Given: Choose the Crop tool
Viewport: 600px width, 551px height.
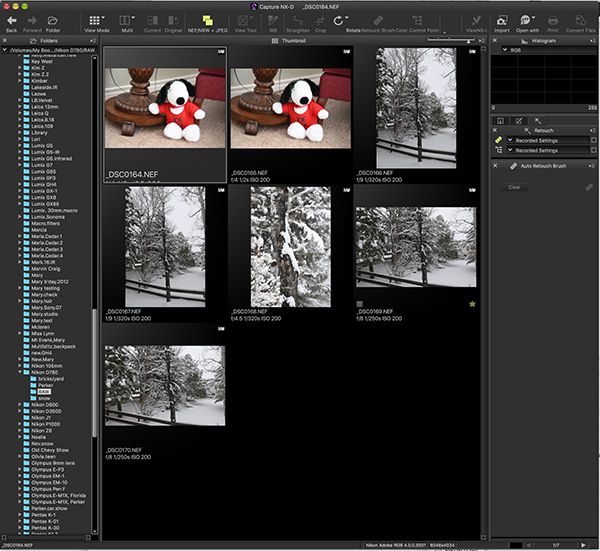Looking at the screenshot, I should [320, 21].
